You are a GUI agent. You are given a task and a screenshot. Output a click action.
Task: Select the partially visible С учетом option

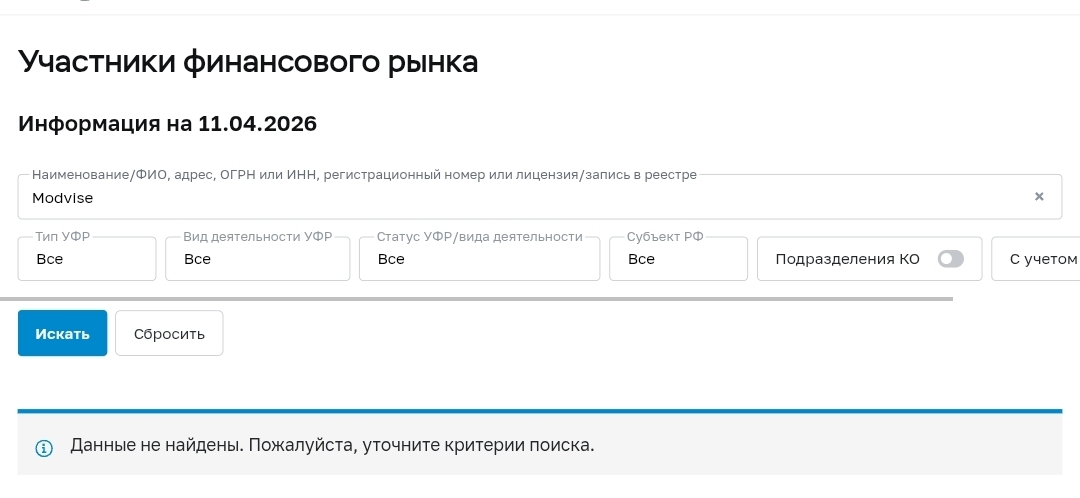point(1042,259)
